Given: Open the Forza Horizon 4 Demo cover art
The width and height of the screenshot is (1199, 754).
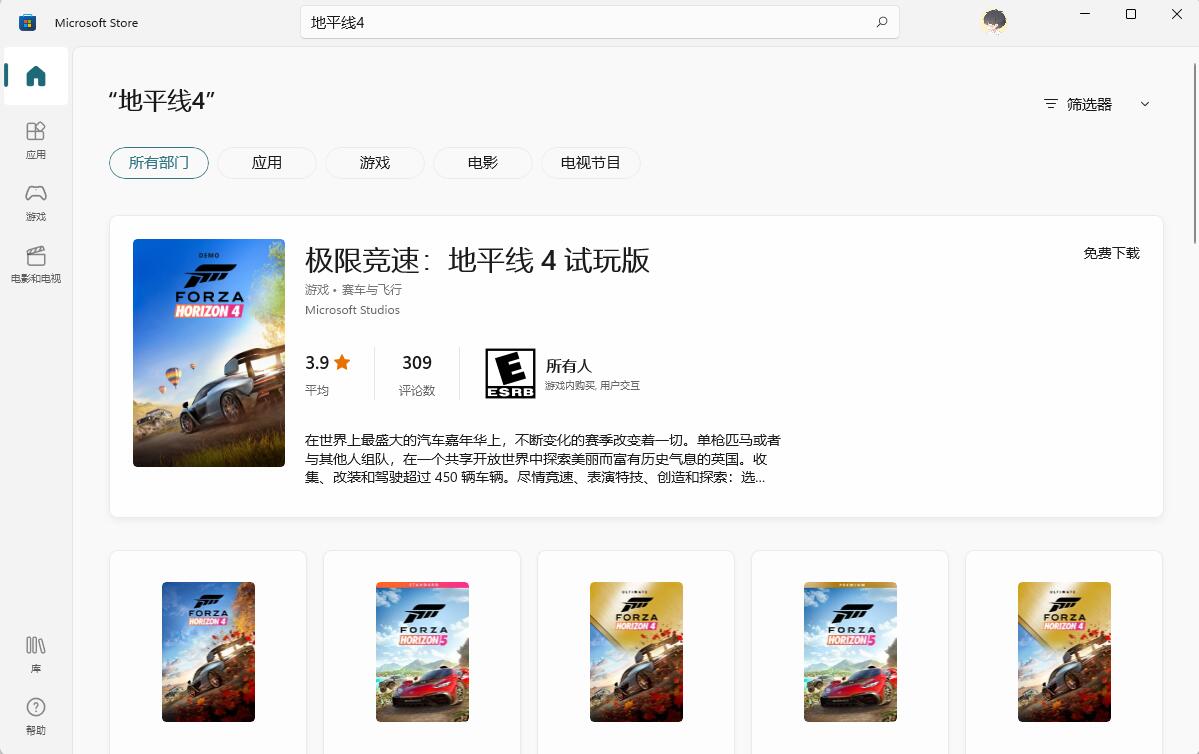Looking at the screenshot, I should [209, 353].
